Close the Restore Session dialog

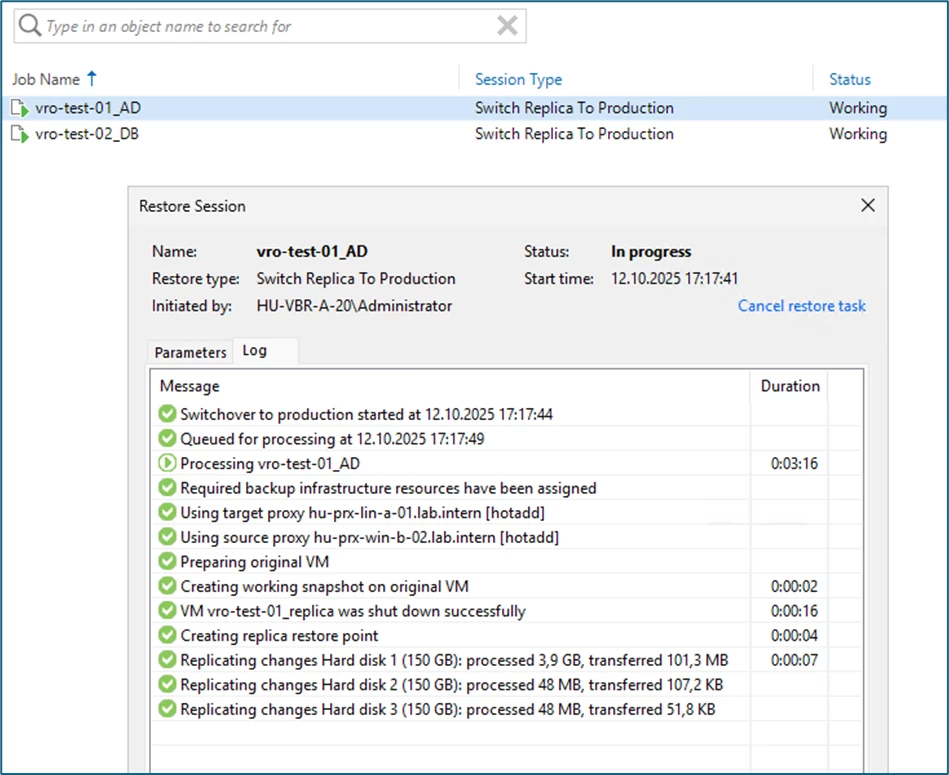[867, 206]
